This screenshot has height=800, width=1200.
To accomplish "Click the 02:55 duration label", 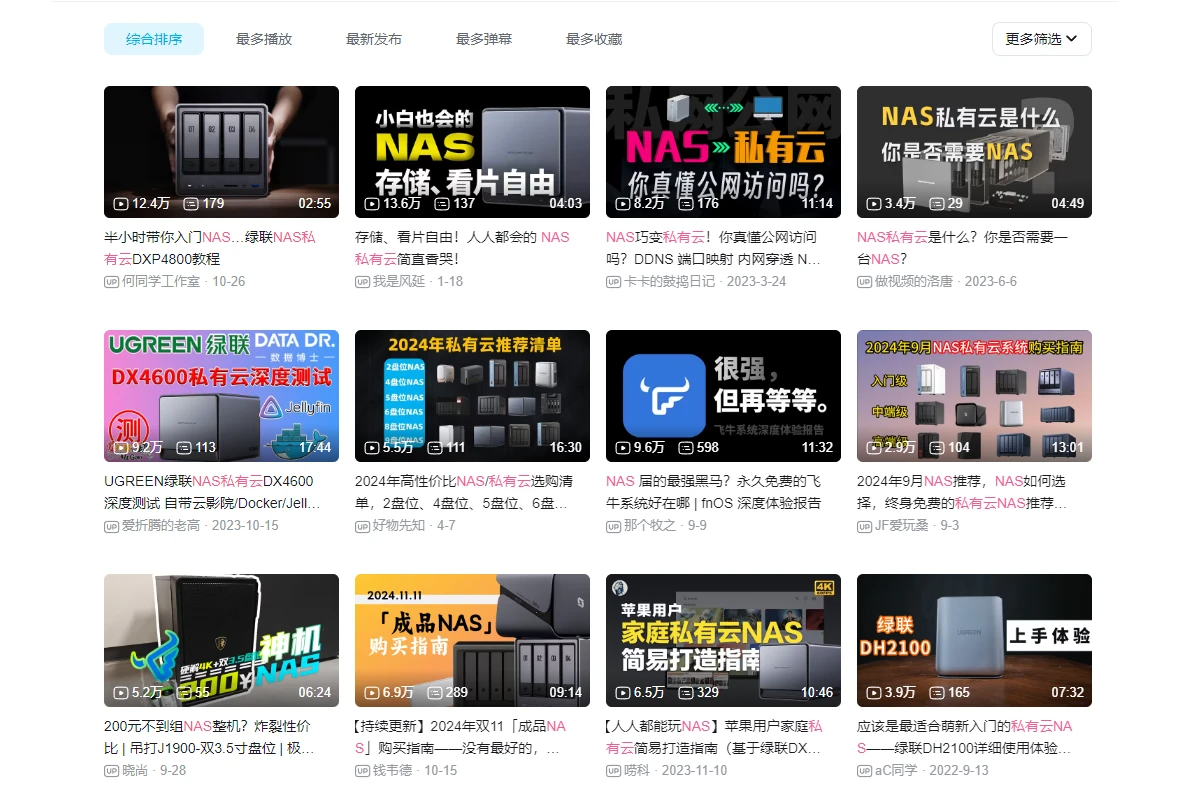I will click(x=314, y=203).
